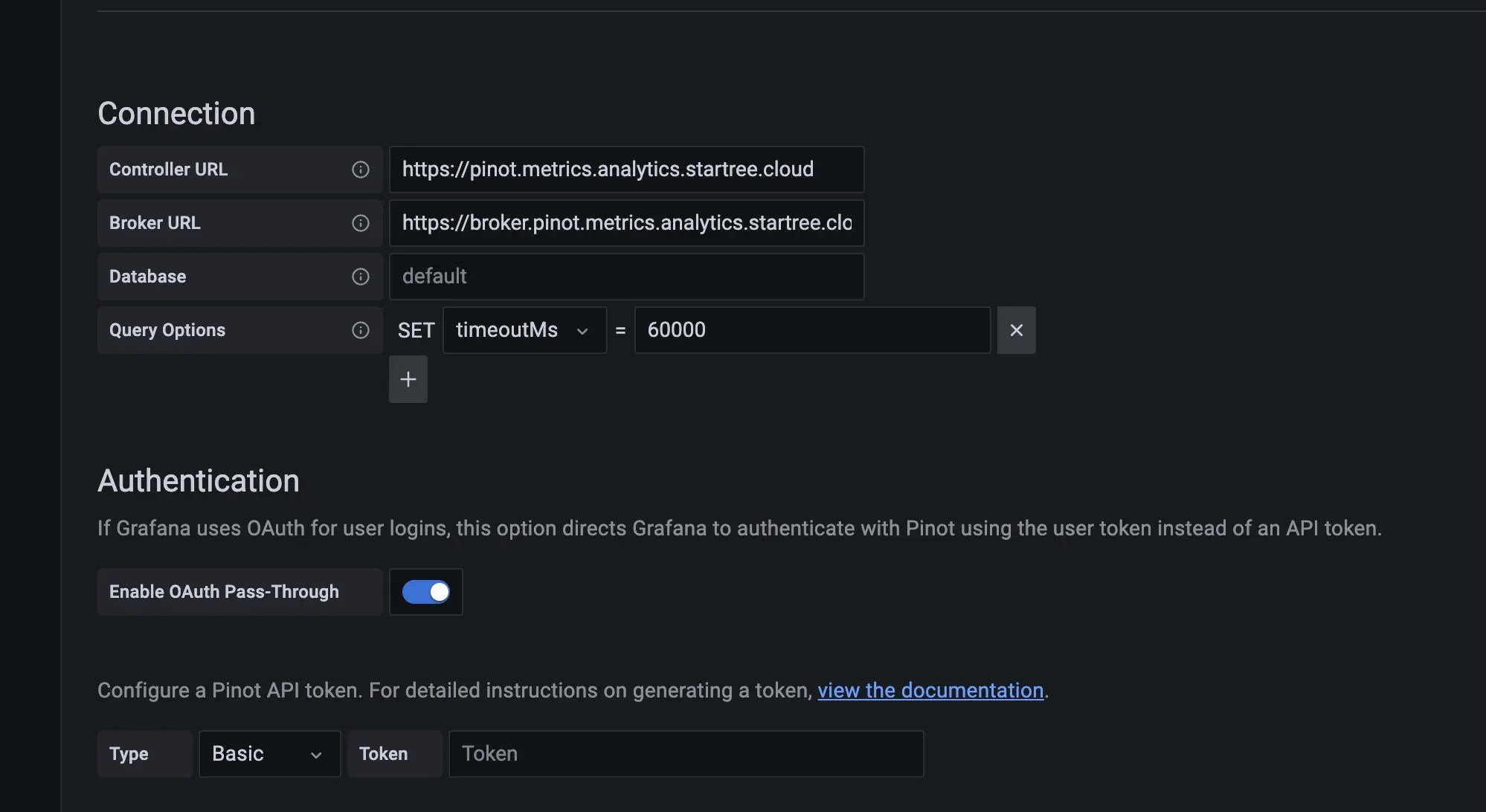Click the Query Options info icon
The height and width of the screenshot is (812, 1486).
pos(361,330)
